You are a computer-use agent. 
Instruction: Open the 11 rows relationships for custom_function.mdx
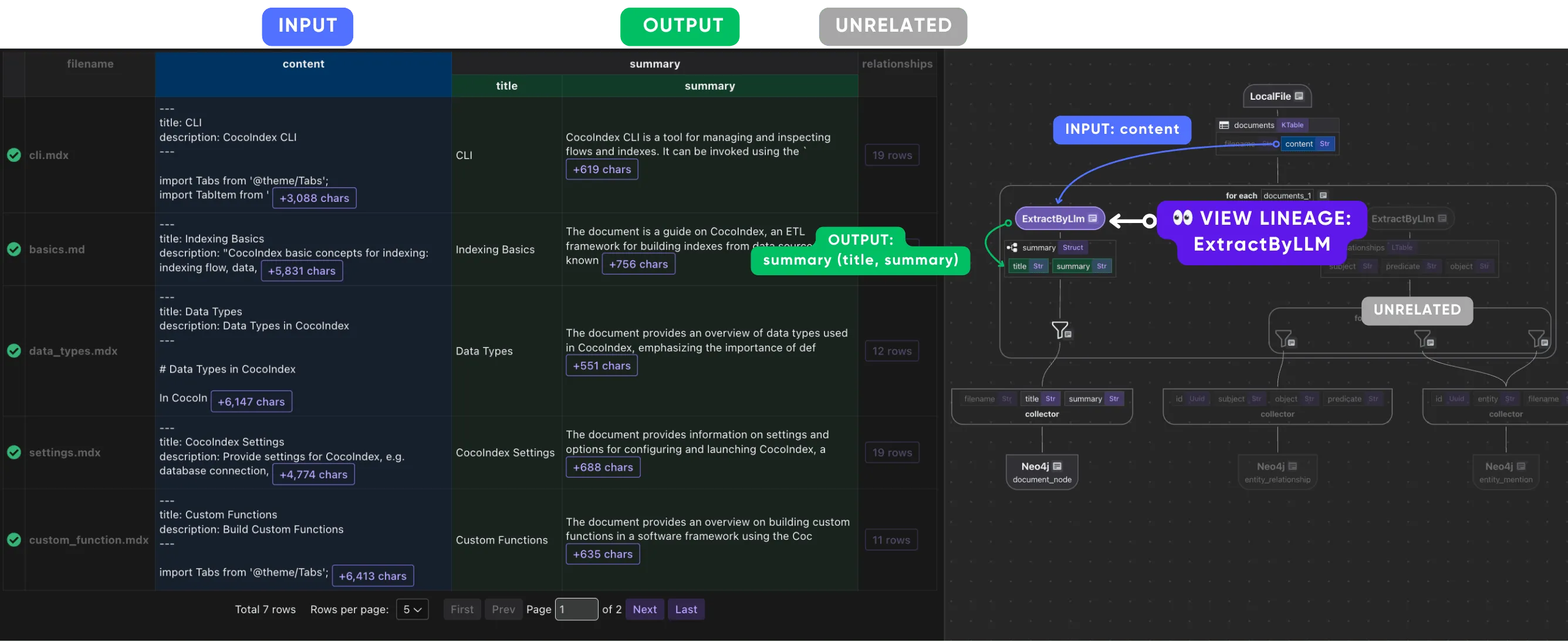coord(891,540)
